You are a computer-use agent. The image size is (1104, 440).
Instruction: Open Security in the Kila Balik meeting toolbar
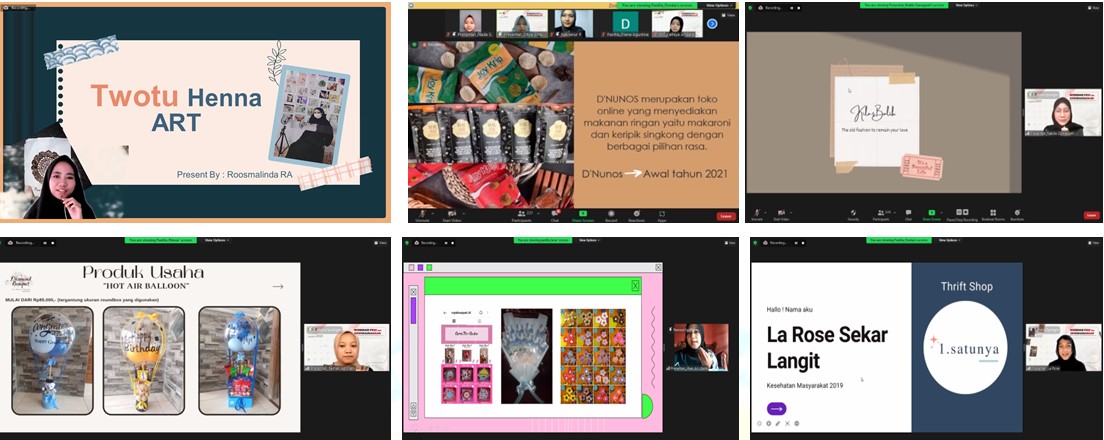point(853,213)
